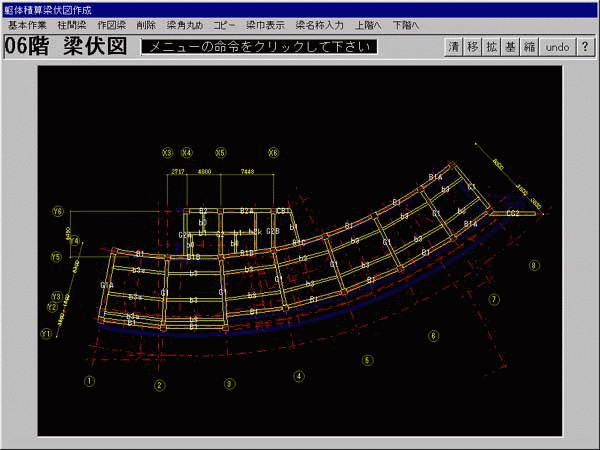Open the 梁名称入力 menu
600x450 pixels.
click(x=317, y=24)
